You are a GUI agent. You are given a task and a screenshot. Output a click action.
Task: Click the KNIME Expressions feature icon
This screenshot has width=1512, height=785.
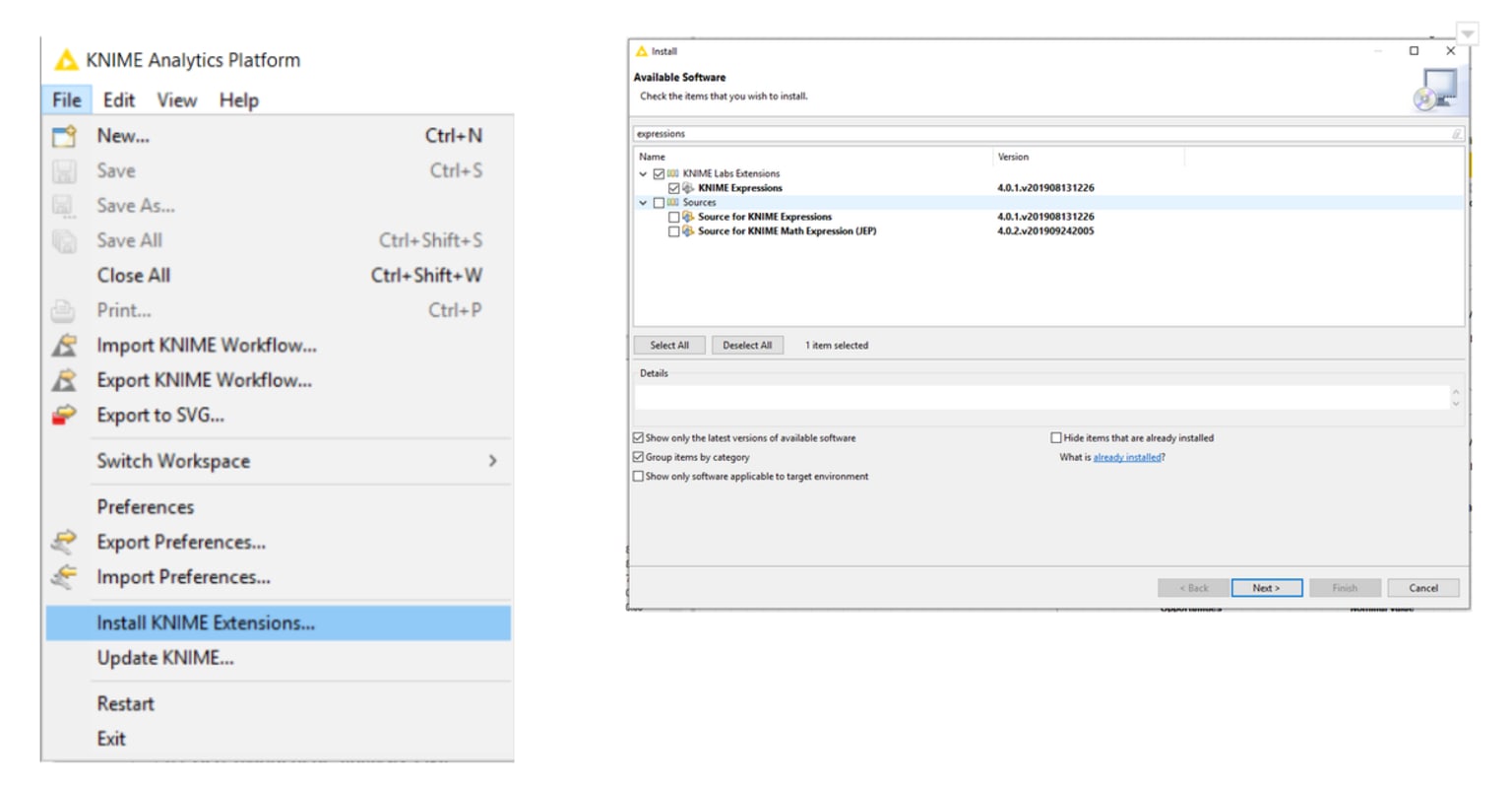click(688, 188)
